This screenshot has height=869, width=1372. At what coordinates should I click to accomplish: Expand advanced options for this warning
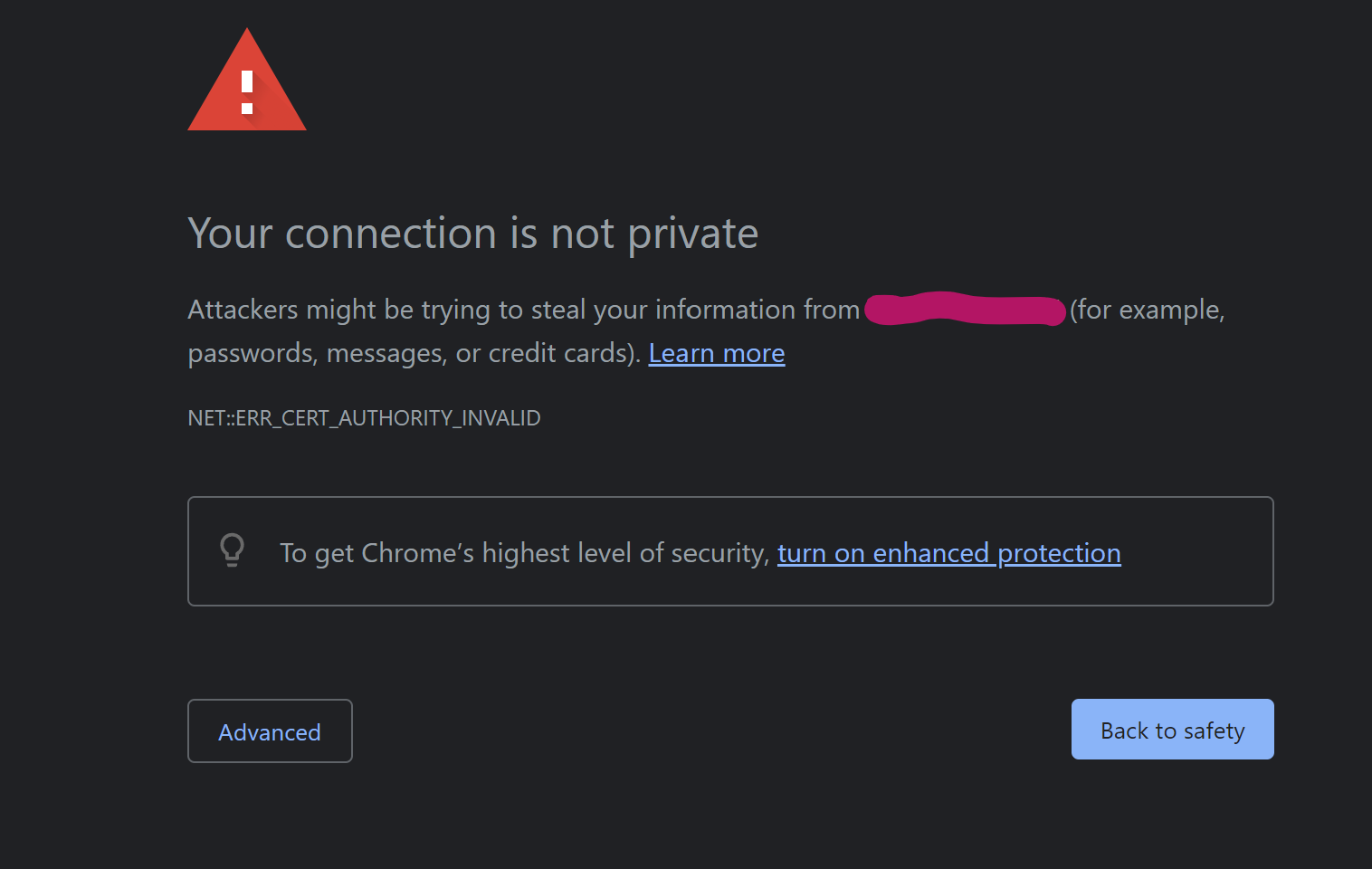tap(269, 731)
